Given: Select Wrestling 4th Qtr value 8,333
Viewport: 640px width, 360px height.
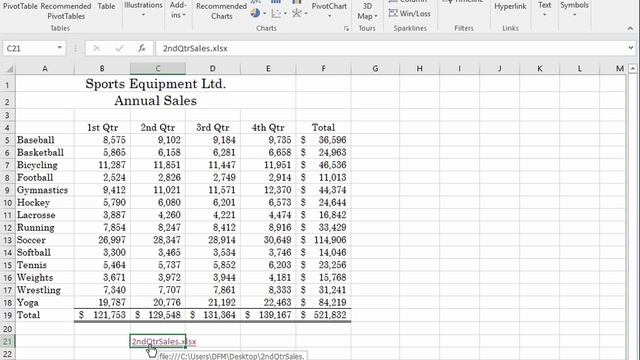Looking at the screenshot, I should click(x=268, y=290).
